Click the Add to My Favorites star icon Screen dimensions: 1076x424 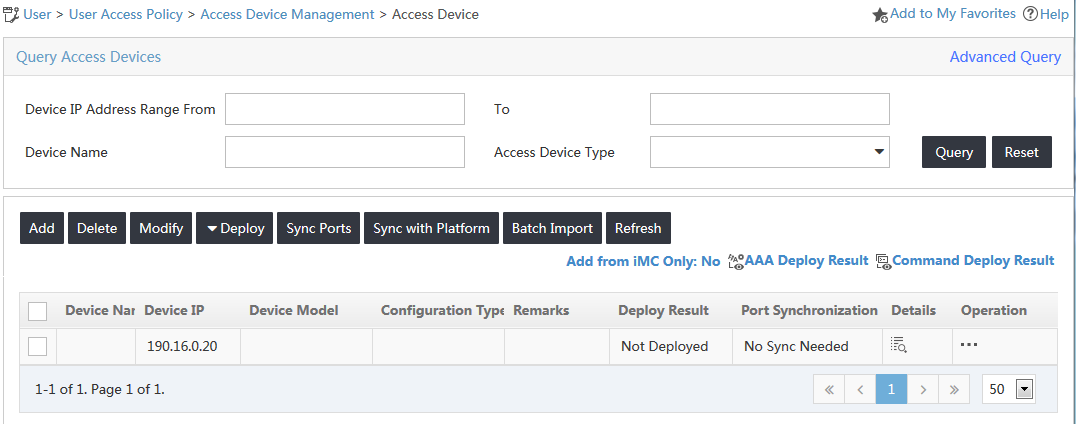tap(880, 15)
